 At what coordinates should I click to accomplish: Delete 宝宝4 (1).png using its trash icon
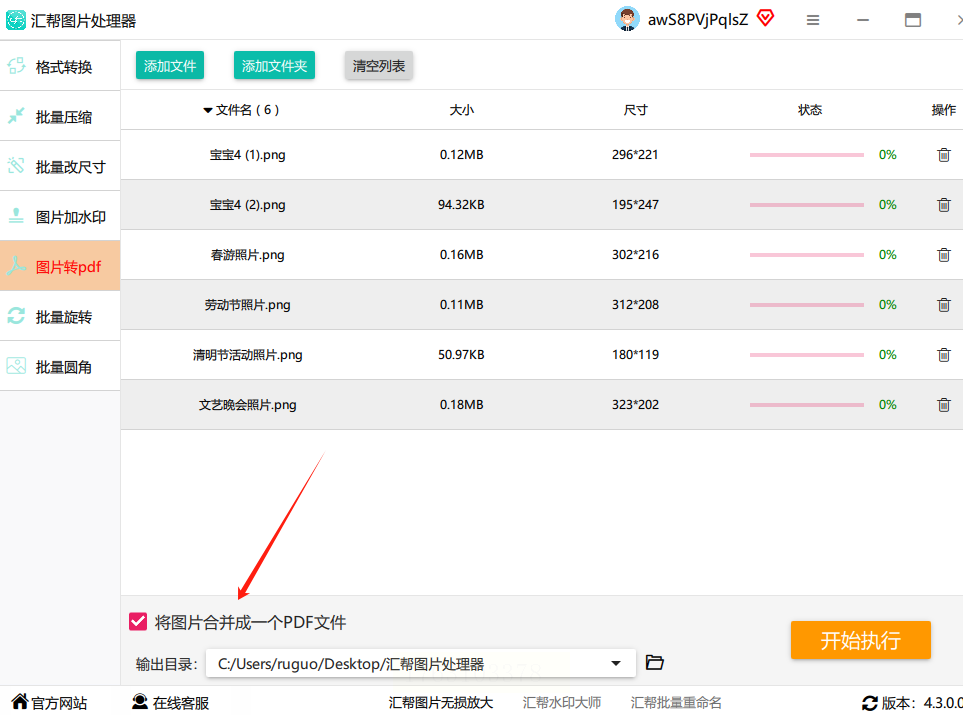(943, 155)
